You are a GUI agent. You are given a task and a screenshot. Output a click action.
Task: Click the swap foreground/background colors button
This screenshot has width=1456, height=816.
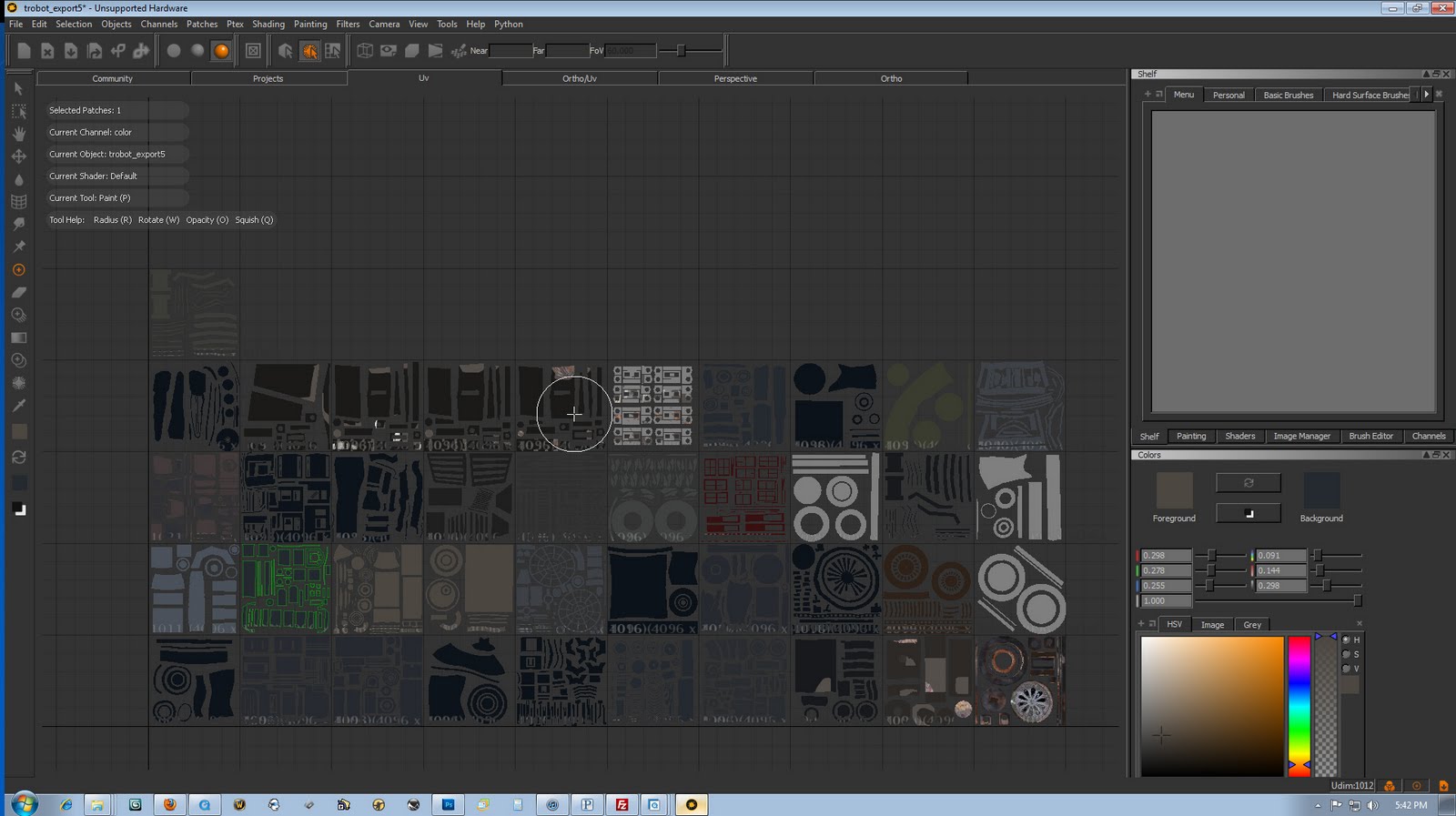pyautogui.click(x=1248, y=483)
